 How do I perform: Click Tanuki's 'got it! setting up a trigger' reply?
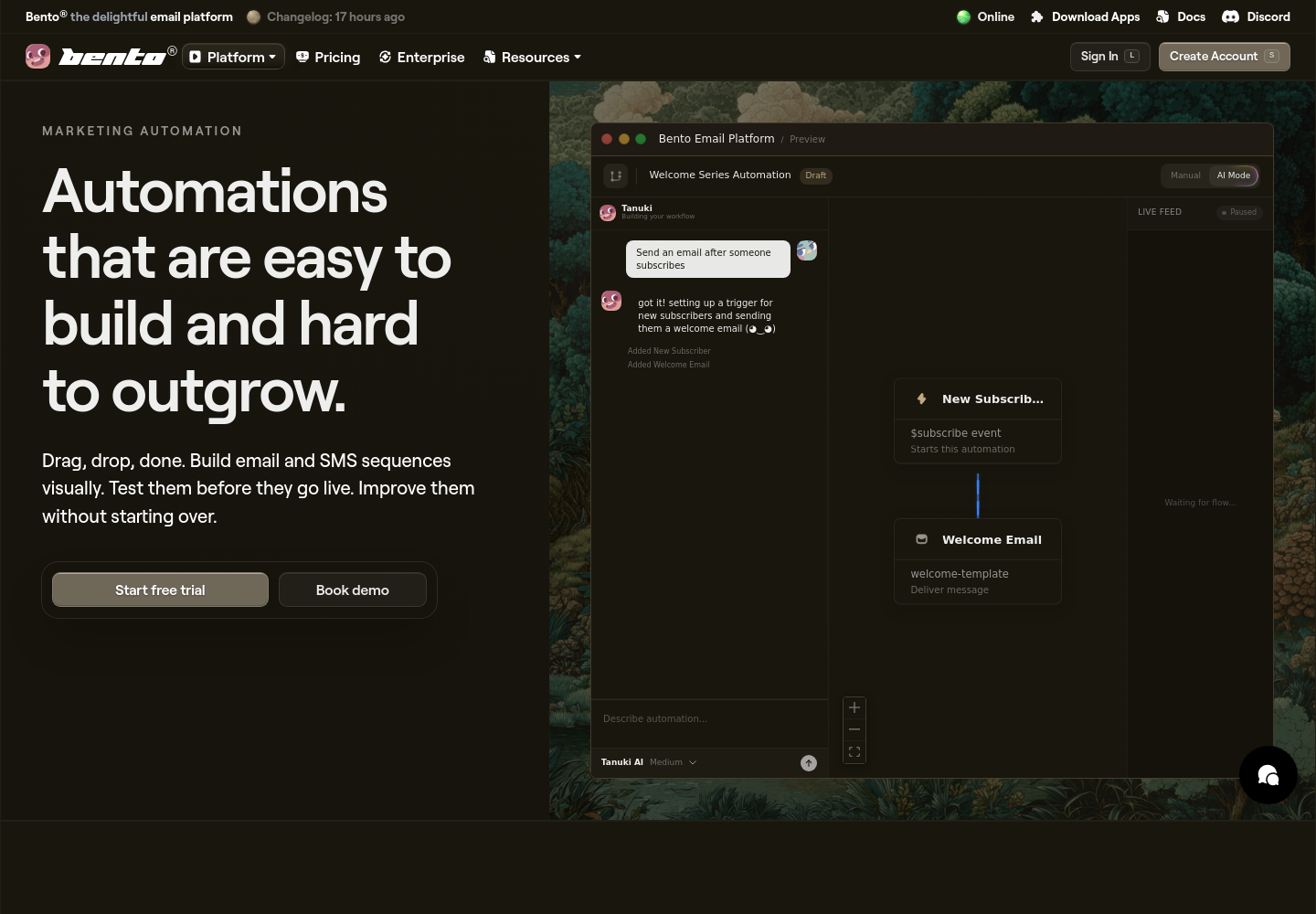(706, 315)
